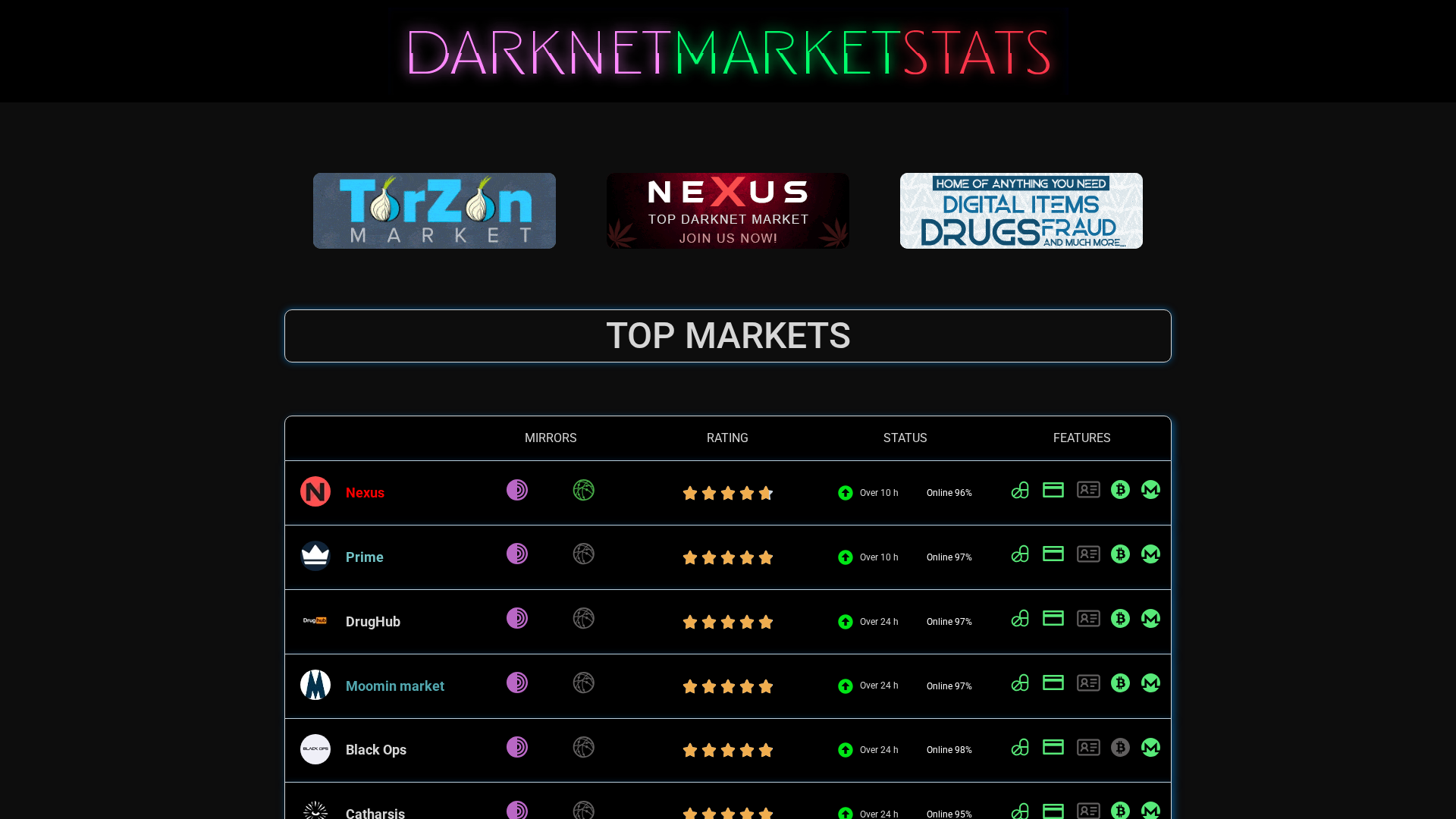This screenshot has height=819, width=1456.
Task: Click the pill drugs feature icon for Prime
Action: (x=1020, y=554)
